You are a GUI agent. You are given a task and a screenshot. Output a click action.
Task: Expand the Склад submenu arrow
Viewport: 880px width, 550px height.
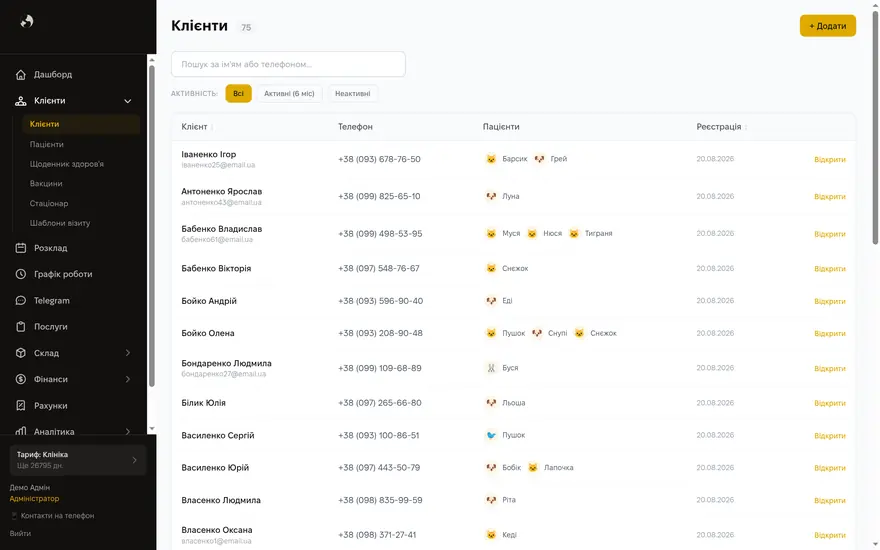127,353
